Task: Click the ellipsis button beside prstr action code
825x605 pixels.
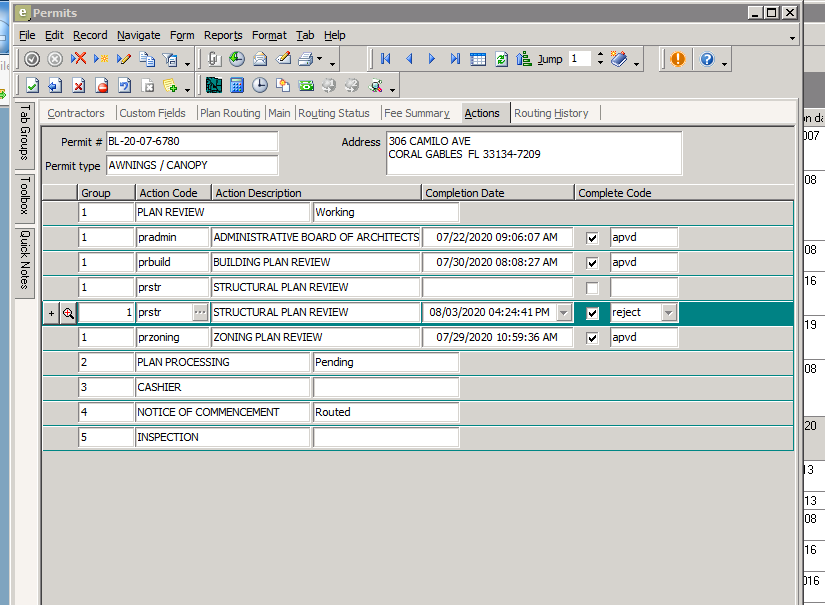Action: tap(200, 313)
